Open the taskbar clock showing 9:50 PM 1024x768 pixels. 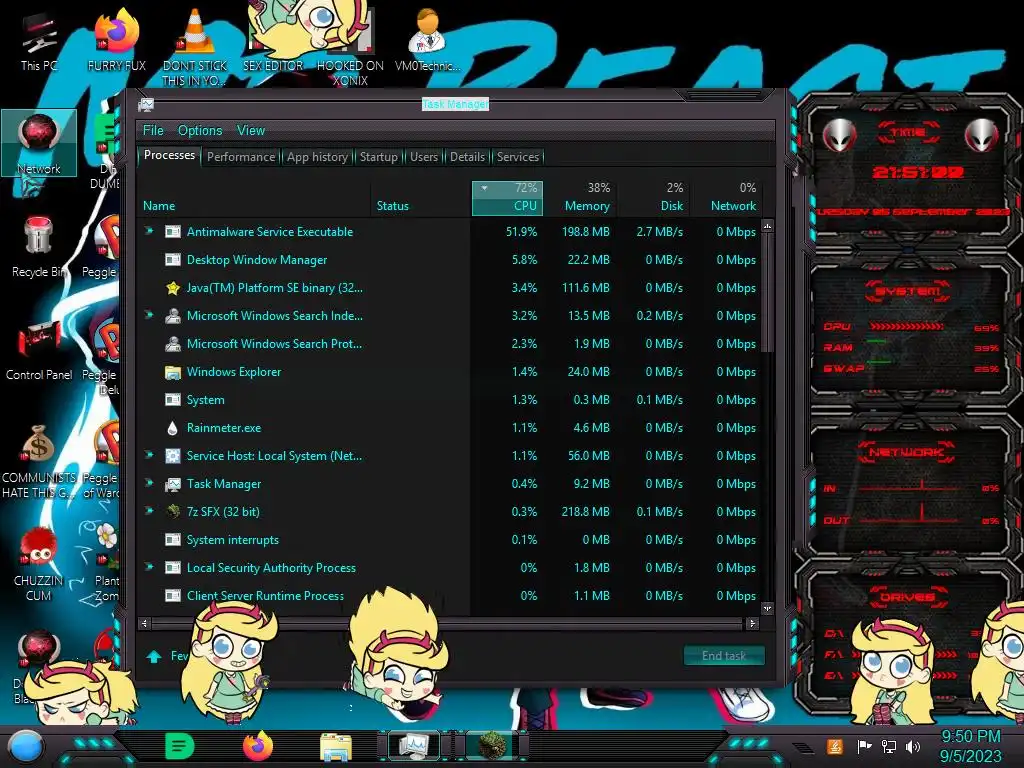970,746
